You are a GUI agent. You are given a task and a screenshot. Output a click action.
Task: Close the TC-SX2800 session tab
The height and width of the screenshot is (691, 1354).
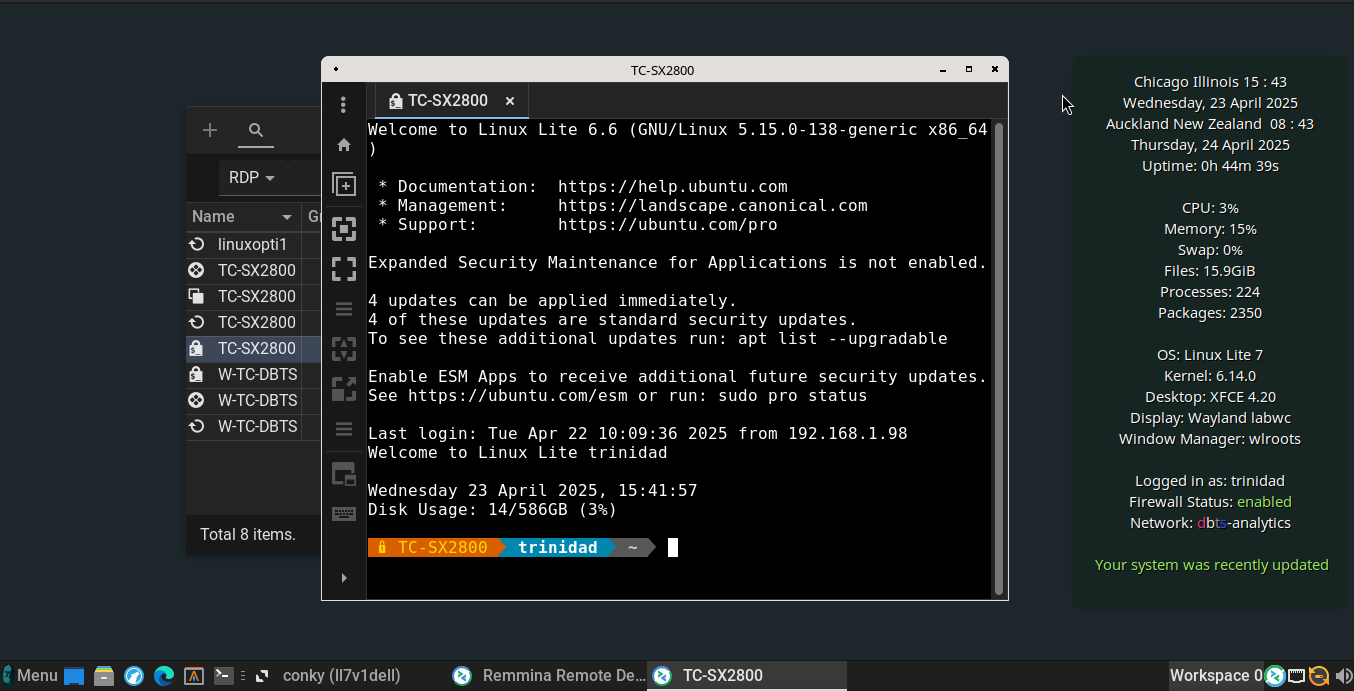(510, 101)
